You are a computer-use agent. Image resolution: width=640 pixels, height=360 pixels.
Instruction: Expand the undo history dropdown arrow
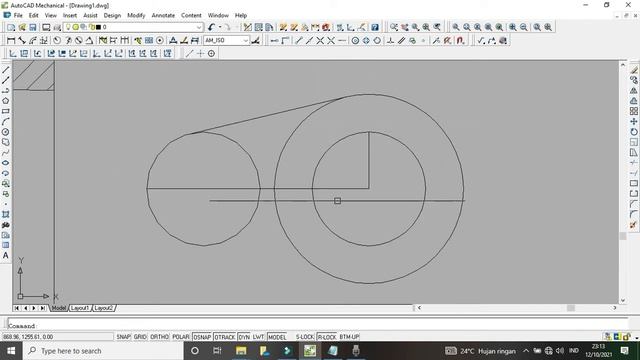click(220, 27)
